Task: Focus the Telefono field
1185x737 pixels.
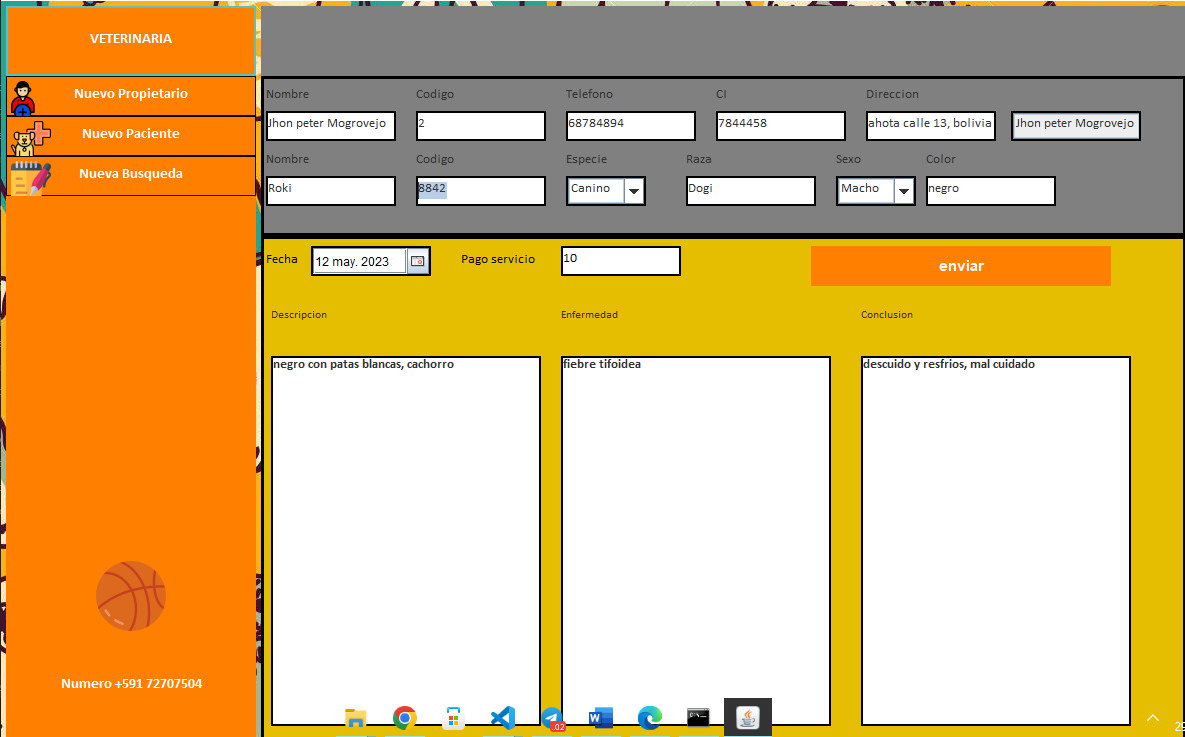Action: coord(630,126)
